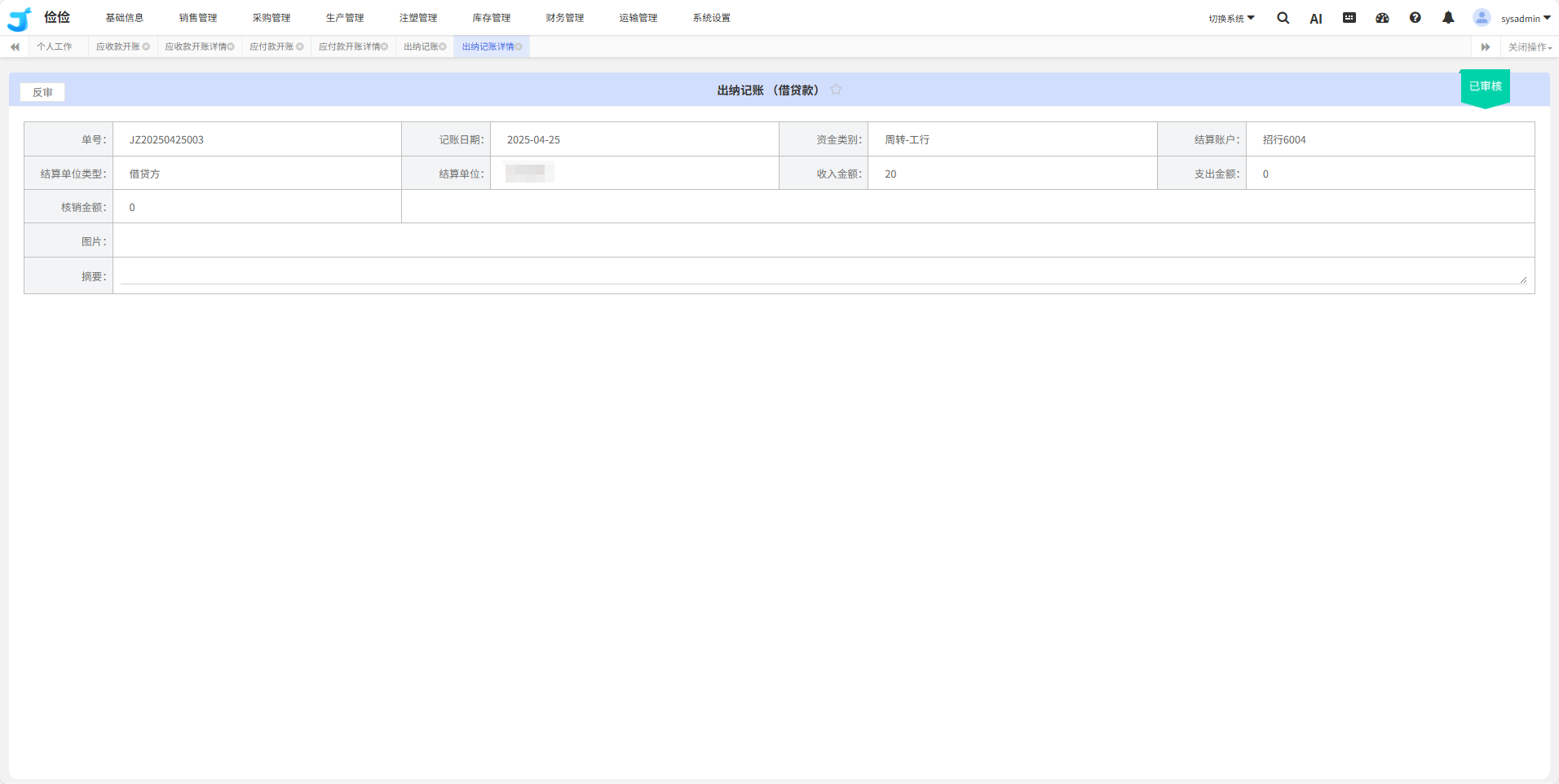Open the 库存管理 menu
1559x784 pixels.
click(491, 18)
